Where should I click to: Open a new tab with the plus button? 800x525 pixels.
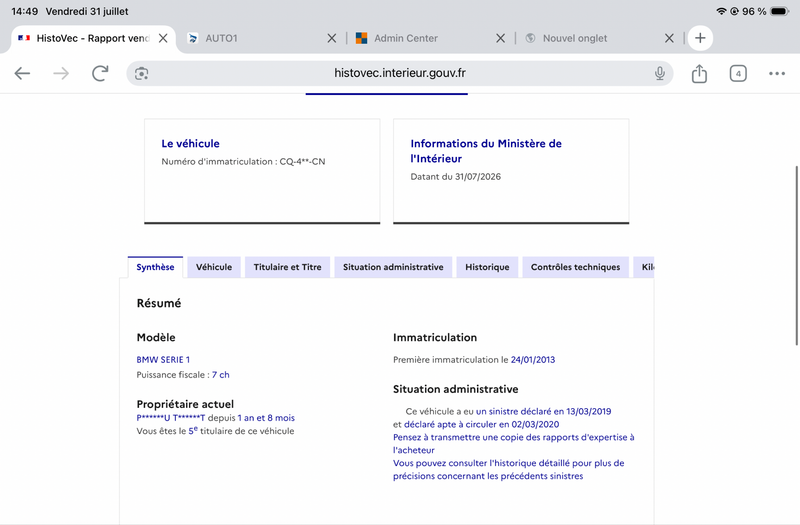(x=700, y=38)
